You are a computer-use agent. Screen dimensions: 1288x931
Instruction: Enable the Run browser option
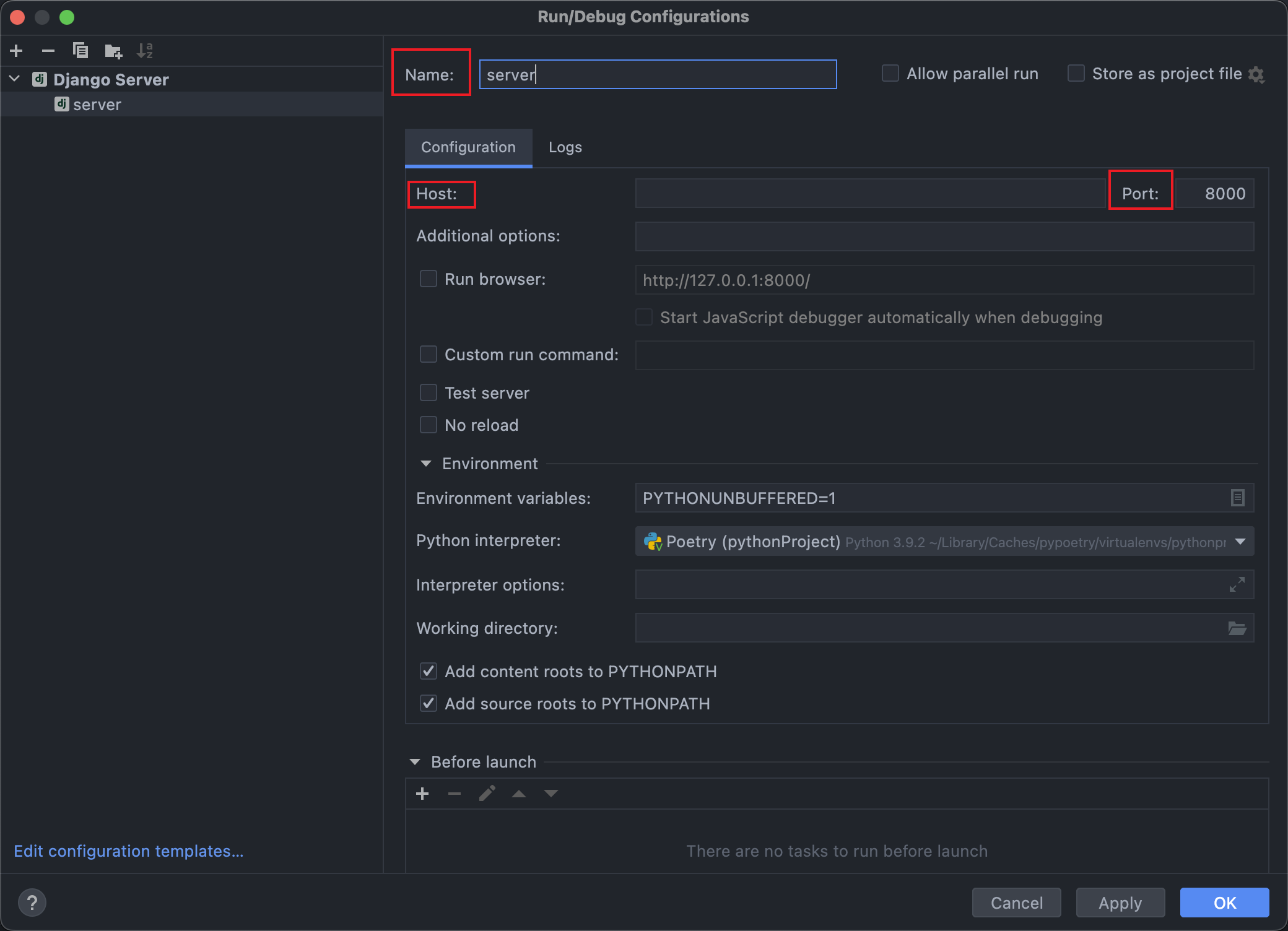[x=429, y=279]
